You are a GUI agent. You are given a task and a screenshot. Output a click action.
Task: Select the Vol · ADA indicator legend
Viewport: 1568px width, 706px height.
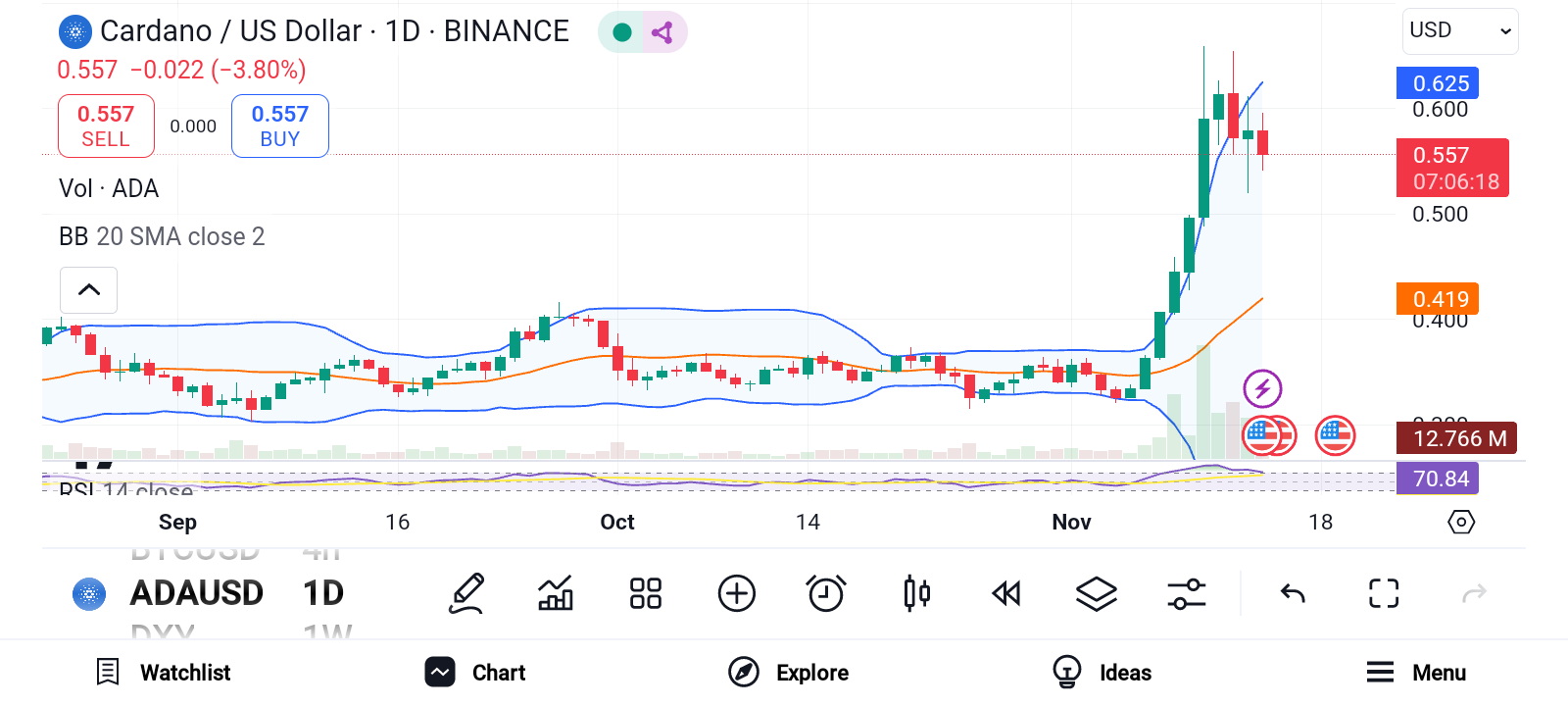click(x=109, y=188)
